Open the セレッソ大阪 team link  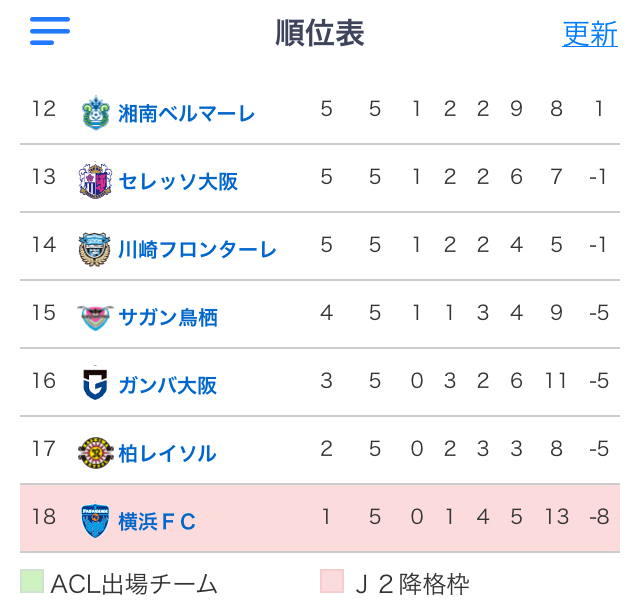click(x=178, y=181)
